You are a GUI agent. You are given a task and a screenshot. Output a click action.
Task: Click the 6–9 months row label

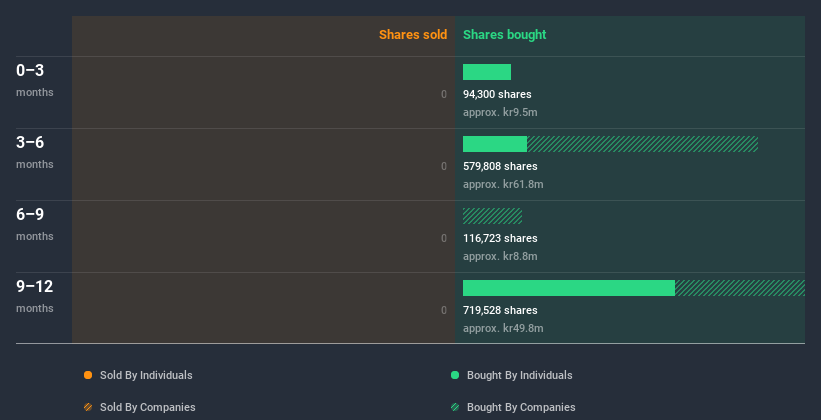click(x=35, y=224)
